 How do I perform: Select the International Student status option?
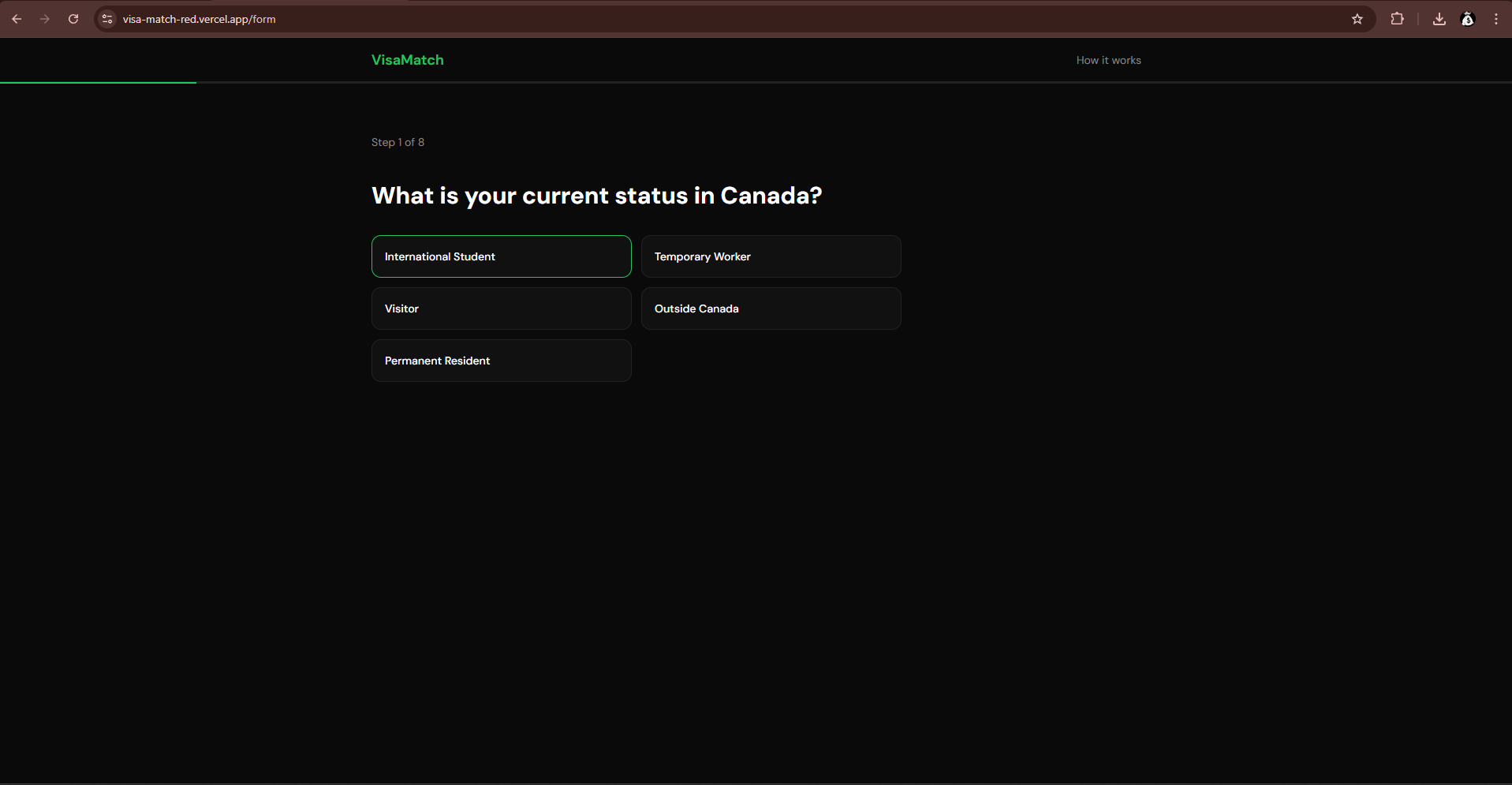pos(501,256)
